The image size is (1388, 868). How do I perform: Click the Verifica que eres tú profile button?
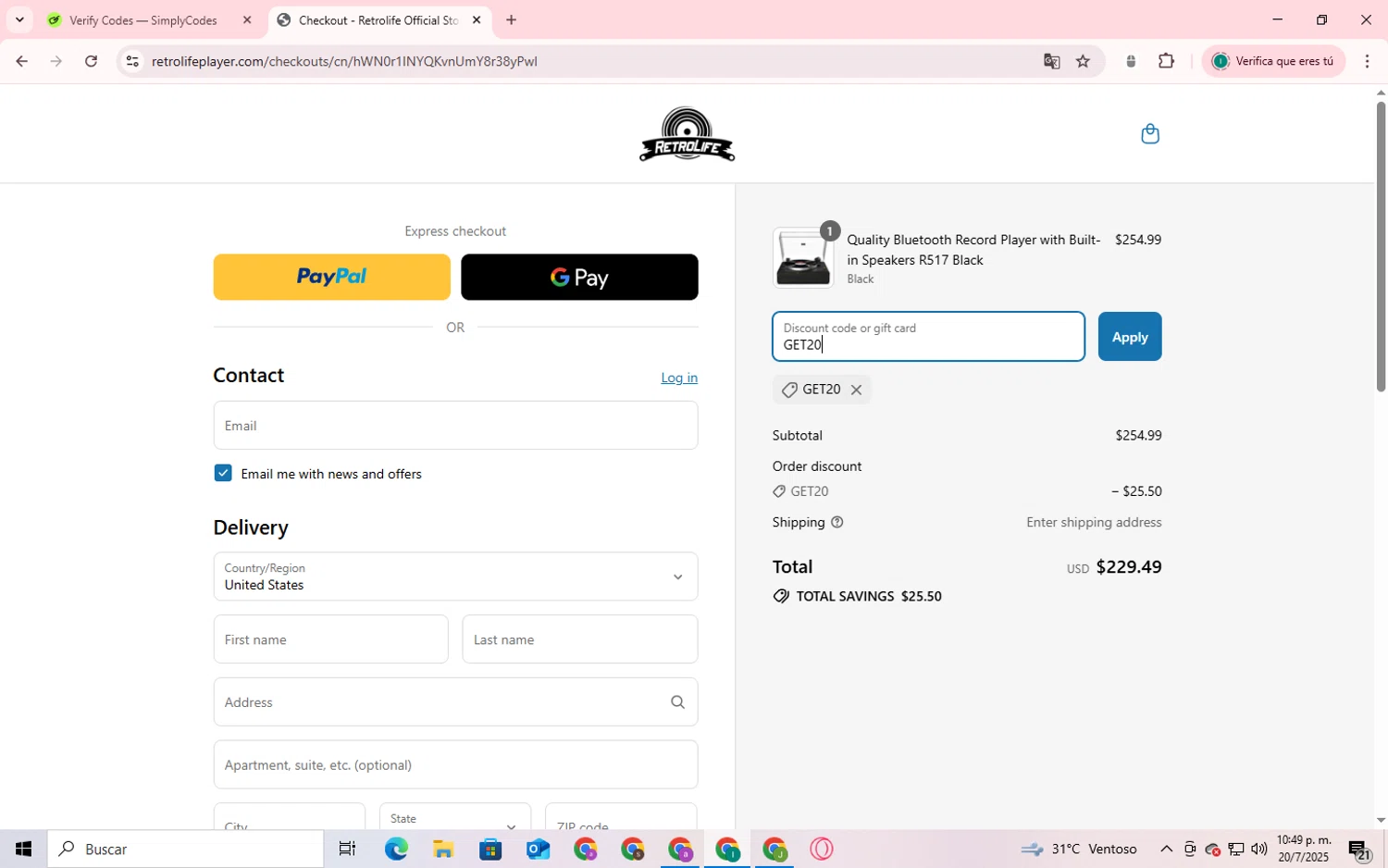point(1273,61)
